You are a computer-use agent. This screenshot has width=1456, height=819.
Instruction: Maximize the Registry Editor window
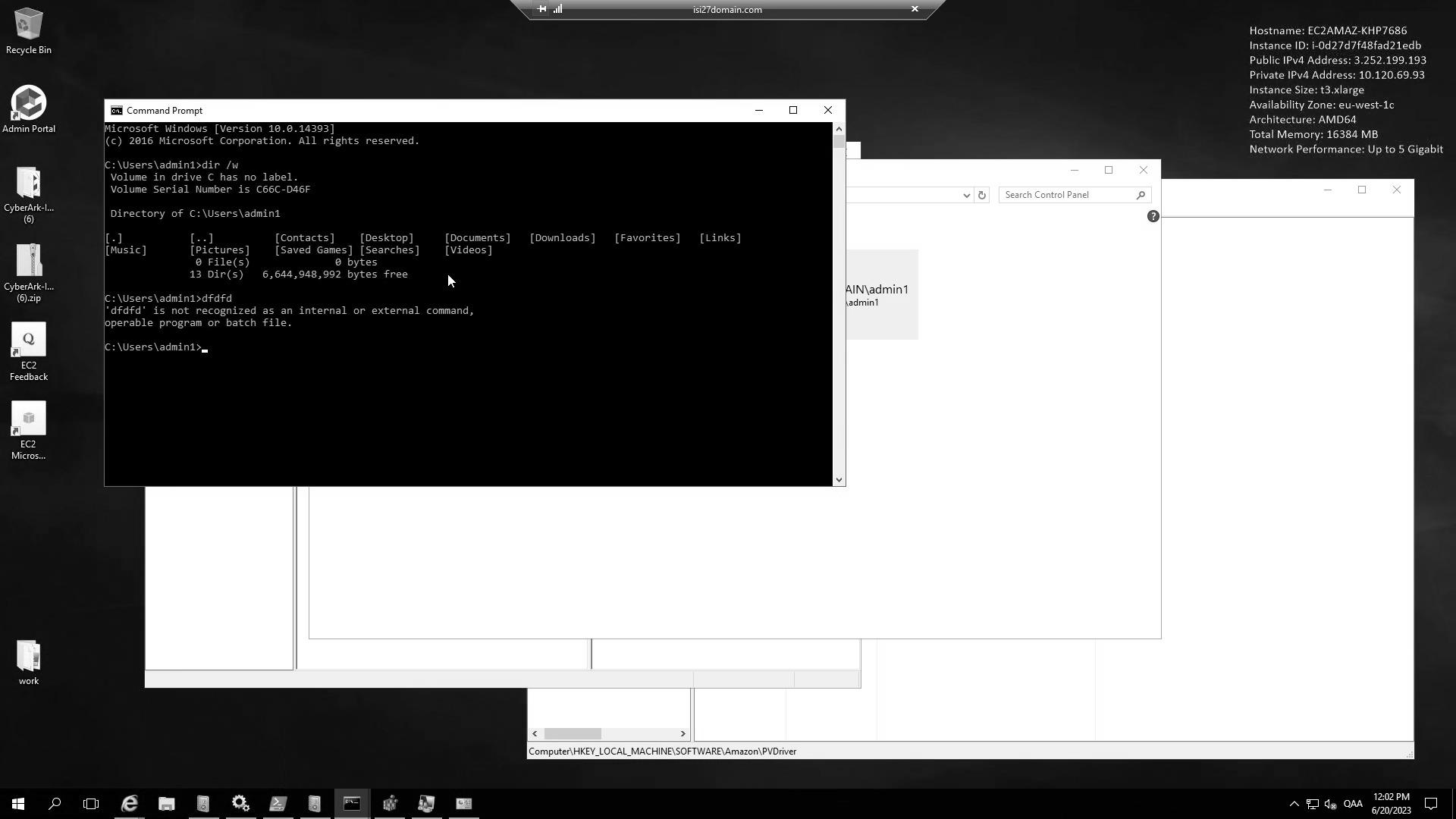1362,190
